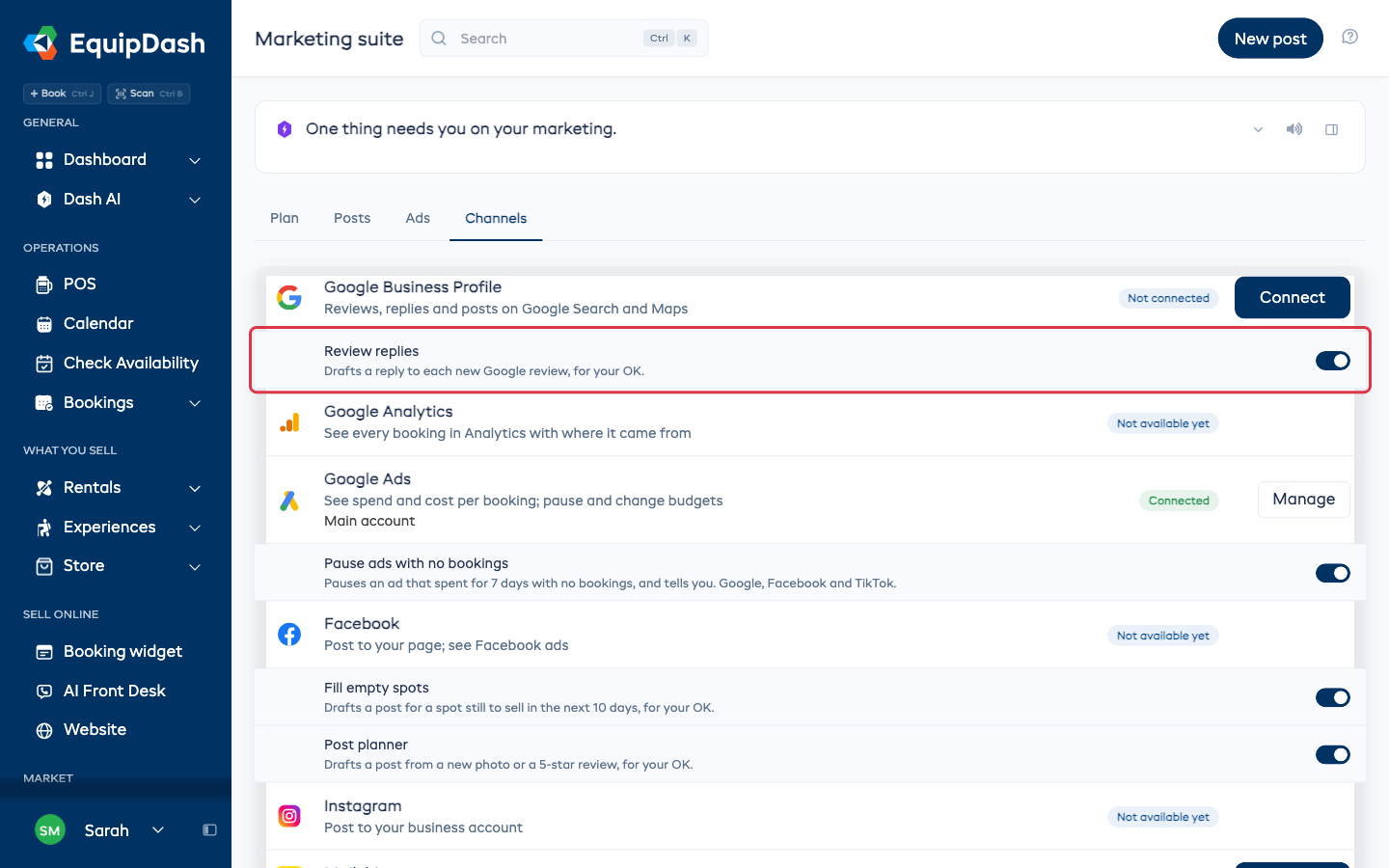Expand Rentals in the sidebar

pyautogui.click(x=195, y=488)
